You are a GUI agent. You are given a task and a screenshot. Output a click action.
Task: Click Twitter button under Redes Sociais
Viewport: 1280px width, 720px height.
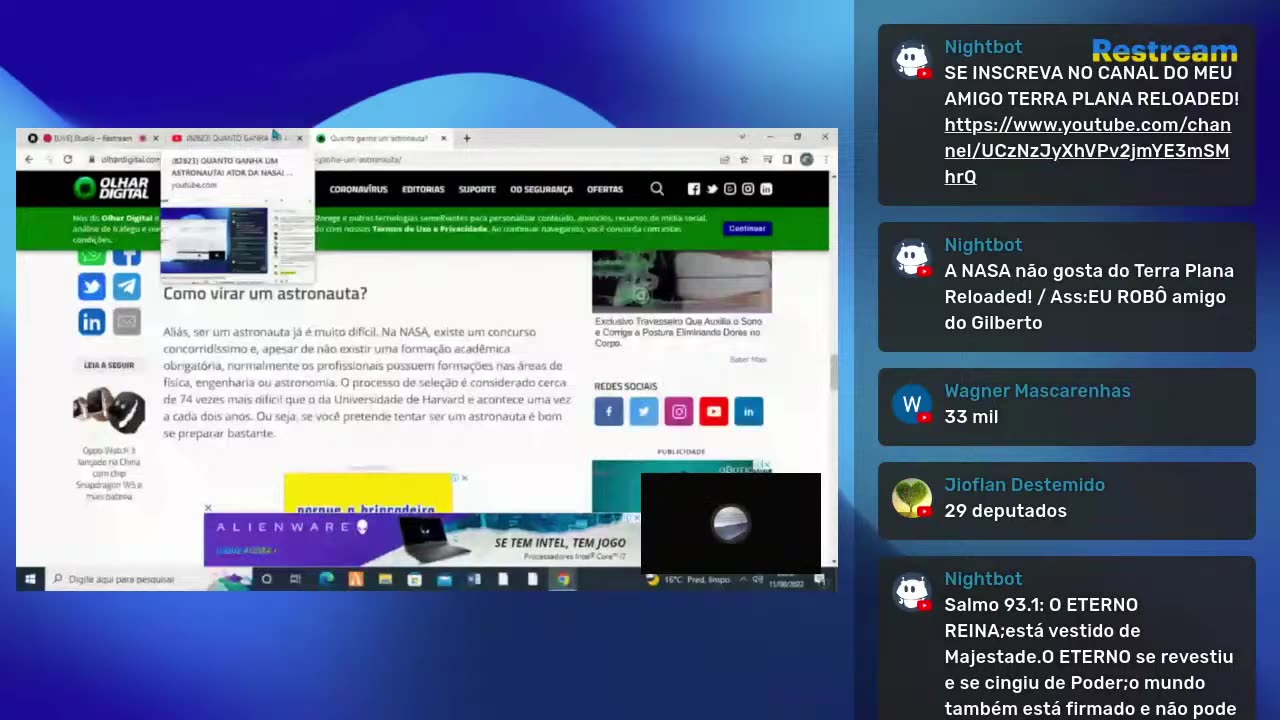pos(644,411)
